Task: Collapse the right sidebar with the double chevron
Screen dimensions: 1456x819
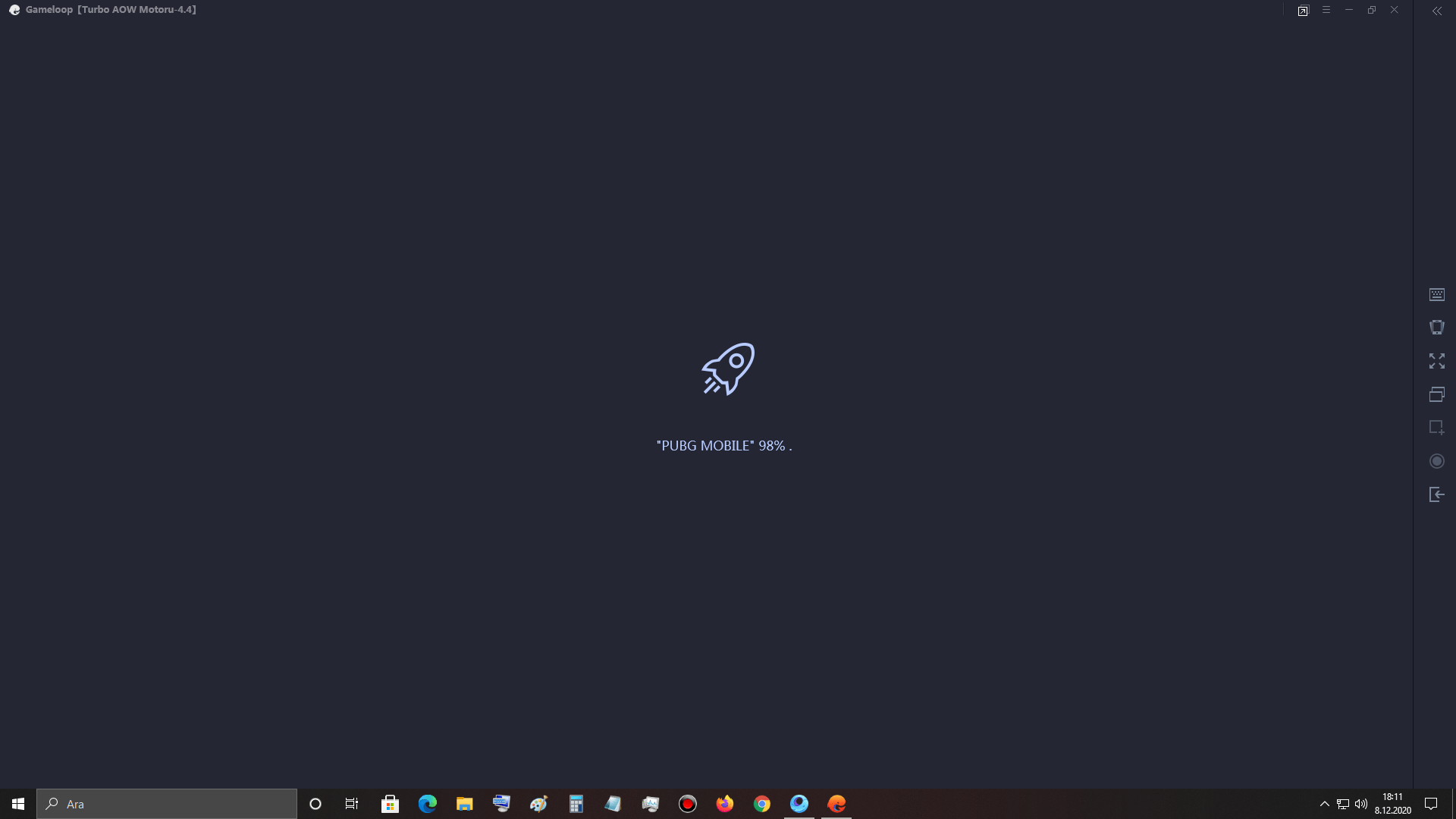Action: 1436,11
